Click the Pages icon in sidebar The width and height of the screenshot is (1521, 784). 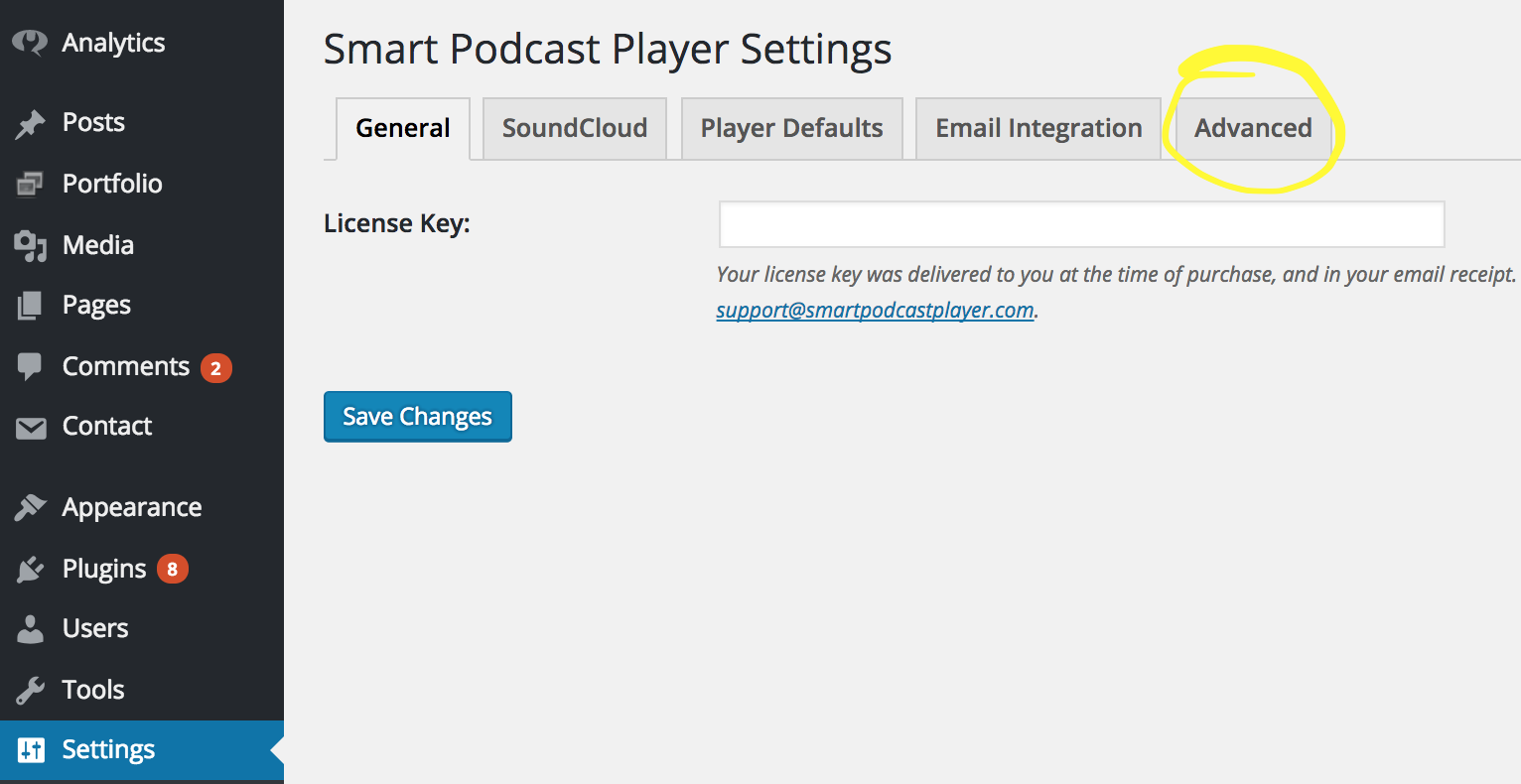(x=30, y=306)
